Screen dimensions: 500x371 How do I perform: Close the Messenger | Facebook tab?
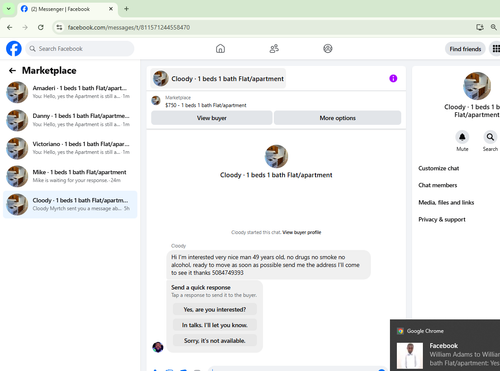point(111,9)
